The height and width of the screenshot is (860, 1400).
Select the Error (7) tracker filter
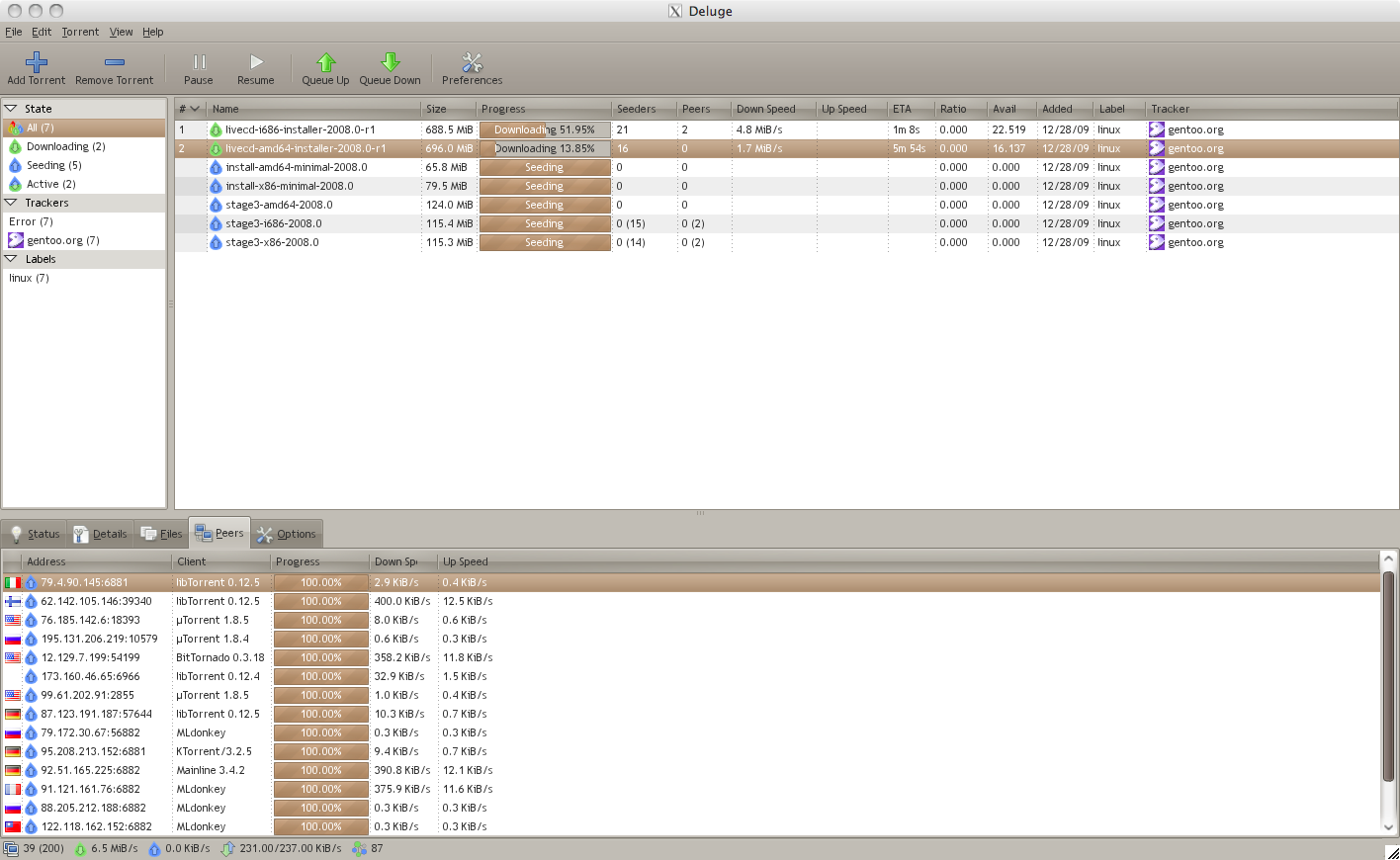pos(84,222)
